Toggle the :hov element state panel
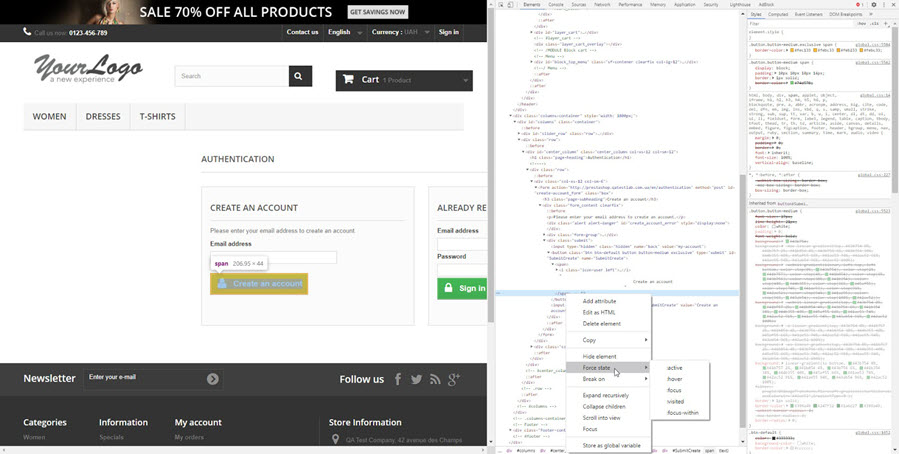This screenshot has height=454, width=899. click(861, 24)
